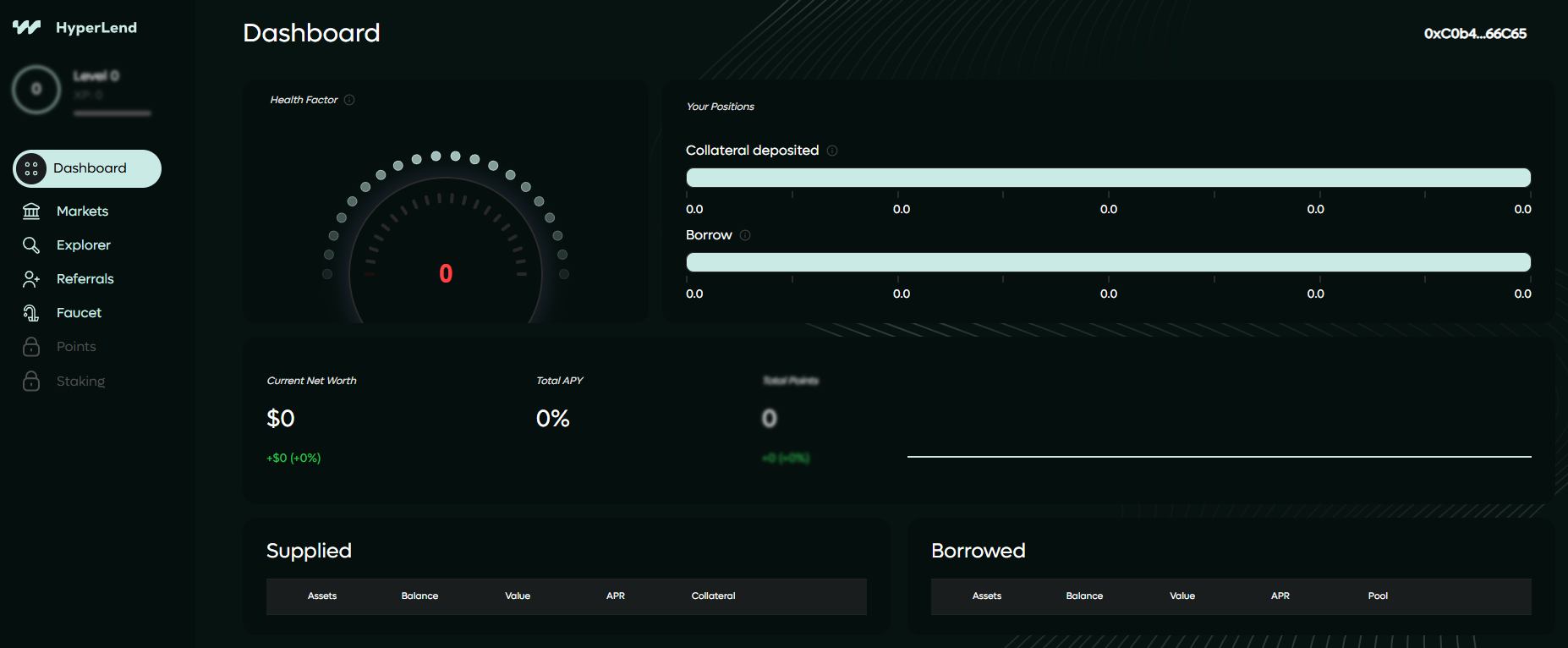Click the APR column header in Supplied
1568x648 pixels.
pos(615,596)
